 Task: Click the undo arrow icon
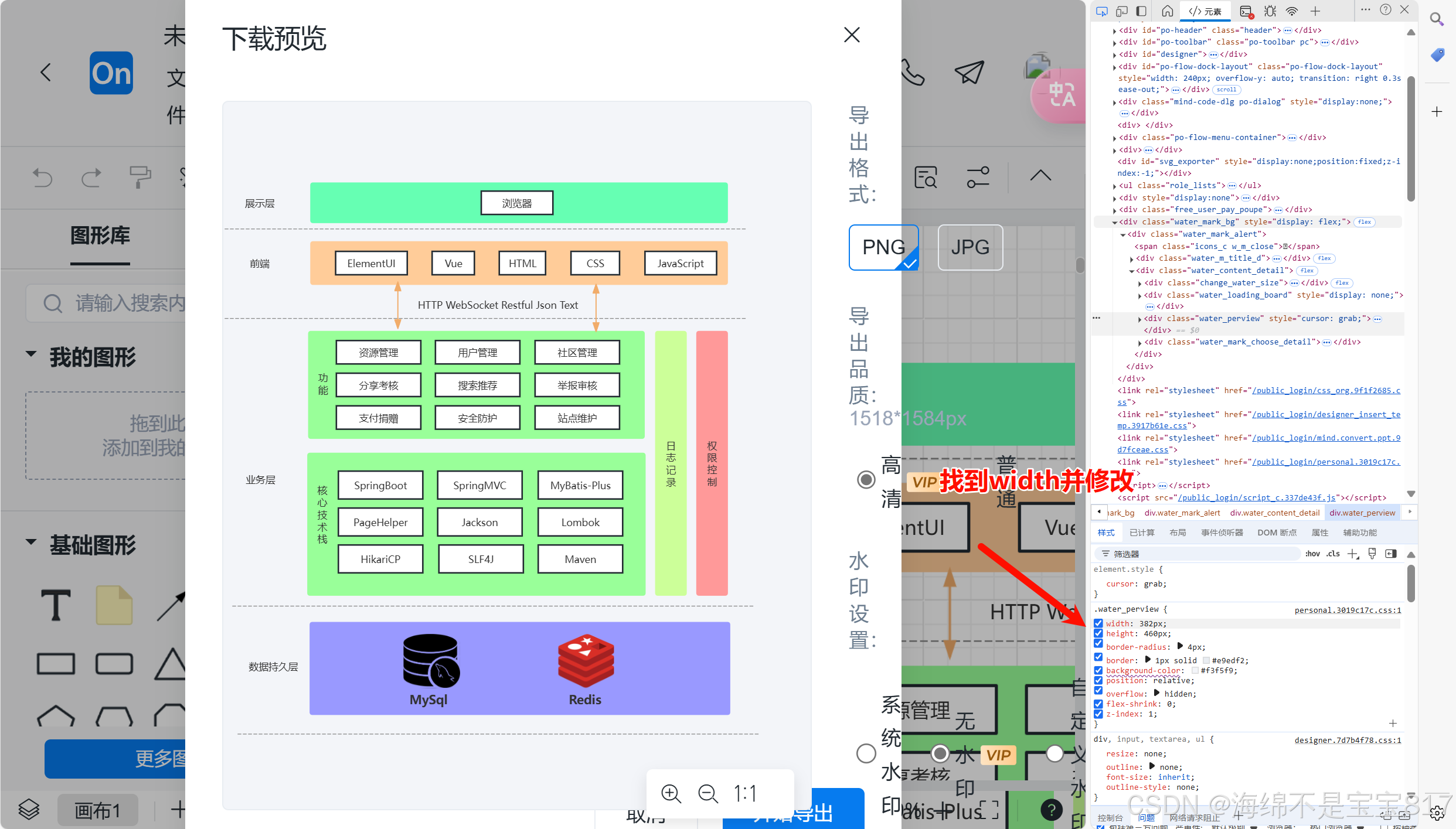[42, 177]
